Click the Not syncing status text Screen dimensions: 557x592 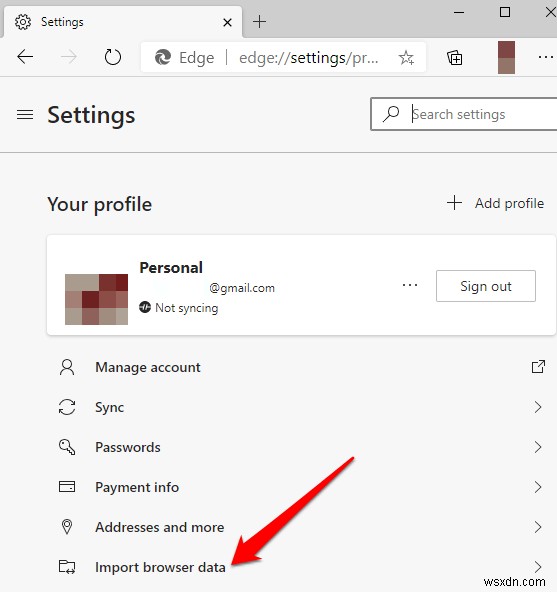(x=187, y=308)
